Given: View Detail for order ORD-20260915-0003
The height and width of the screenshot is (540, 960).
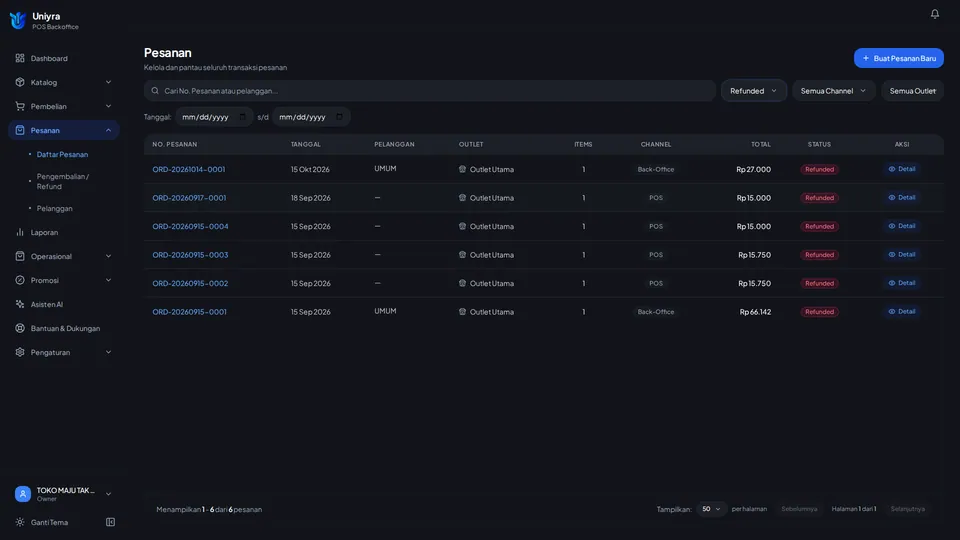Looking at the screenshot, I should pos(902,255).
